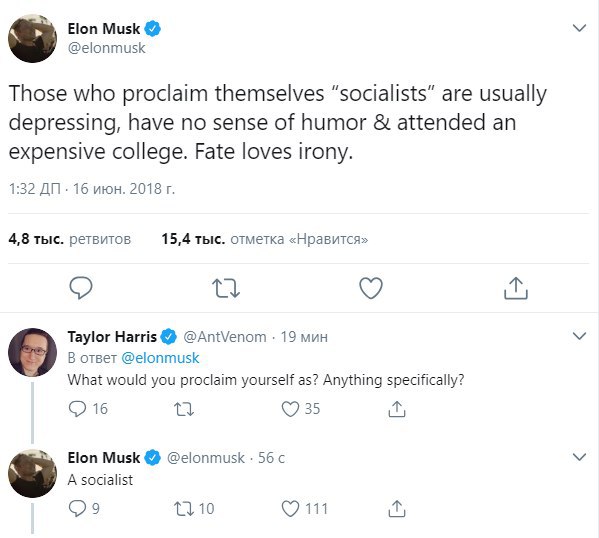Open Taylor Harris's profile picture
The width and height of the screenshot is (599, 538).
pos(32,352)
